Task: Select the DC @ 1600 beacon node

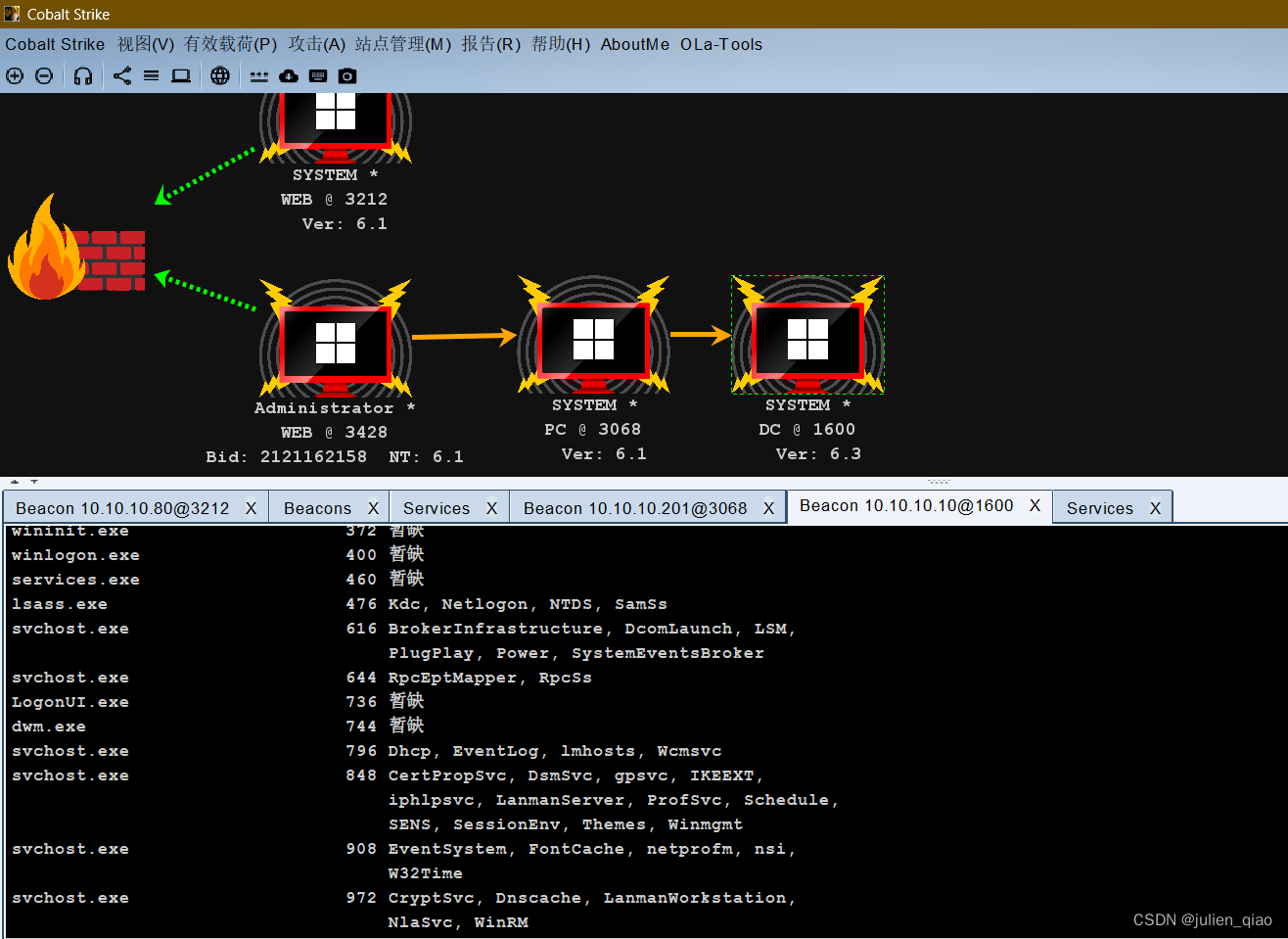Action: [807, 336]
